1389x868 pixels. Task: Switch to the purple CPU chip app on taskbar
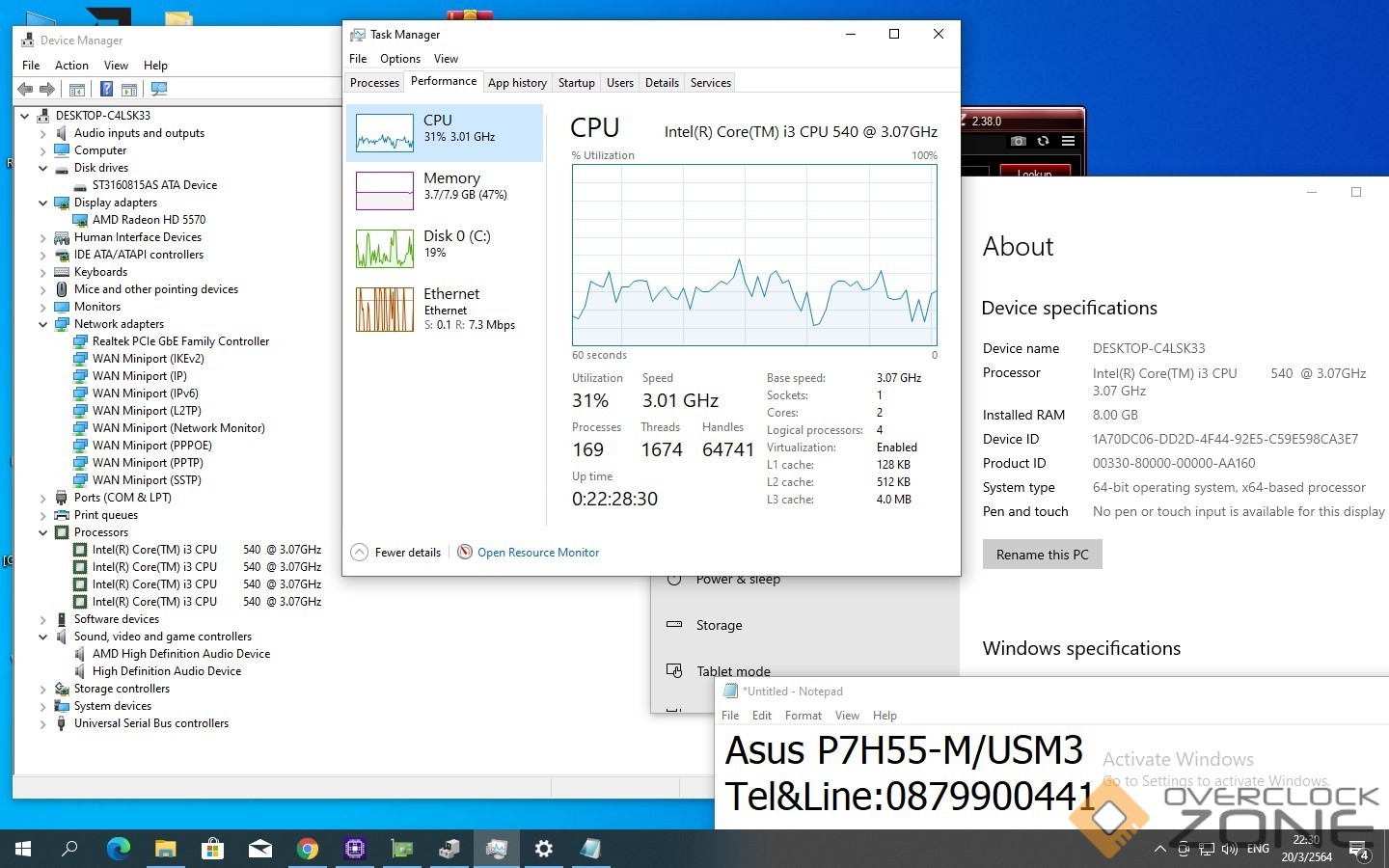[x=354, y=849]
